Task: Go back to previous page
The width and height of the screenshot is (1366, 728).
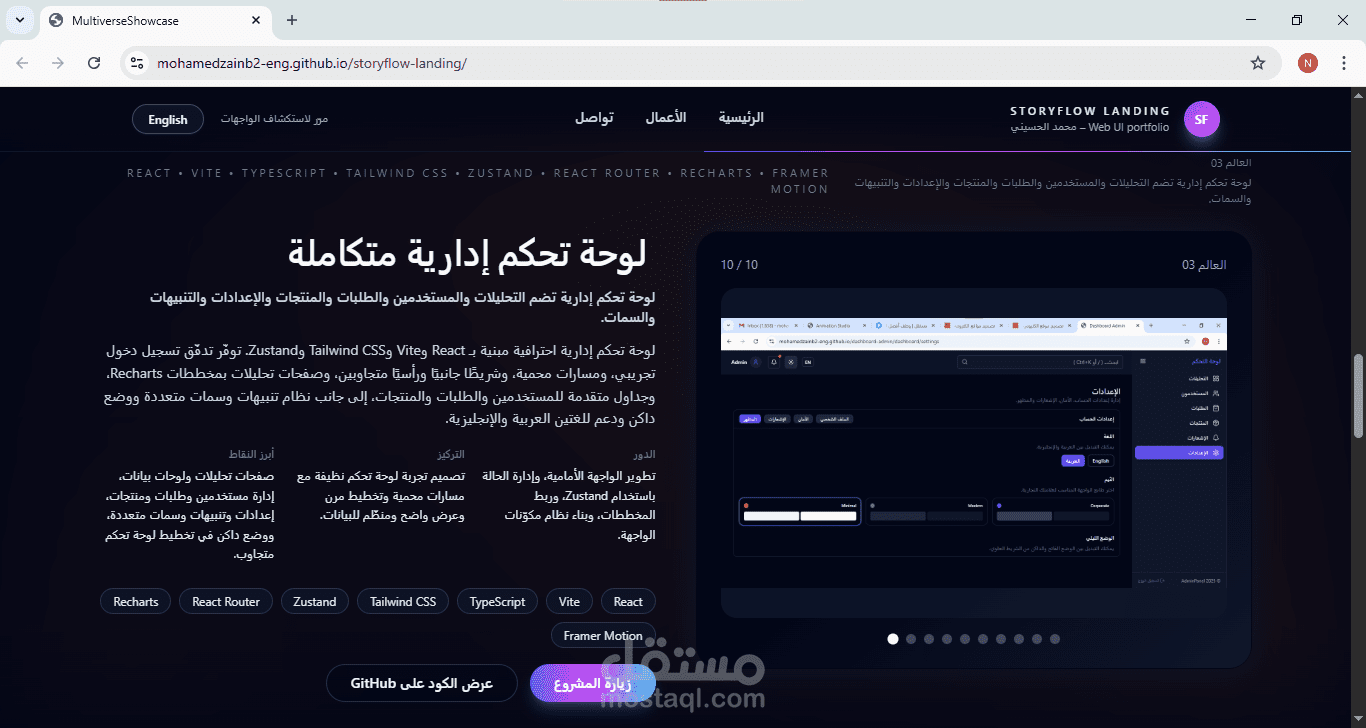Action: 22,63
